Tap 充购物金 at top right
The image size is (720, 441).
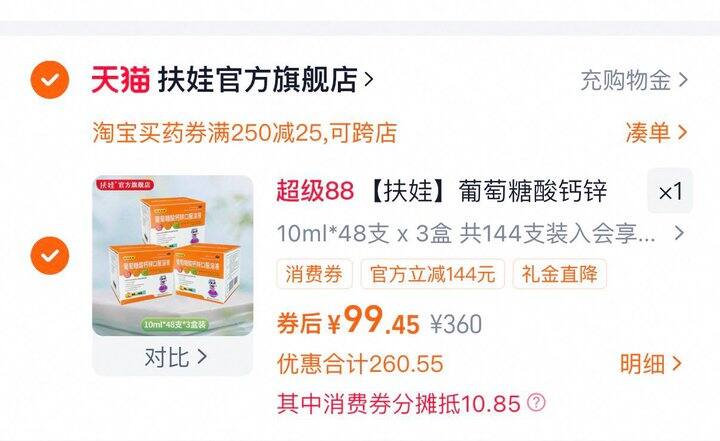pyautogui.click(x=625, y=81)
